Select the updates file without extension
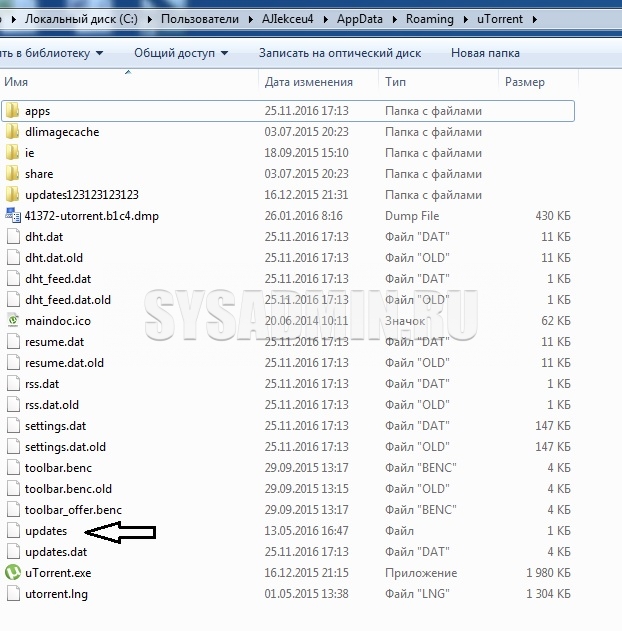The image size is (622, 631). (x=46, y=531)
